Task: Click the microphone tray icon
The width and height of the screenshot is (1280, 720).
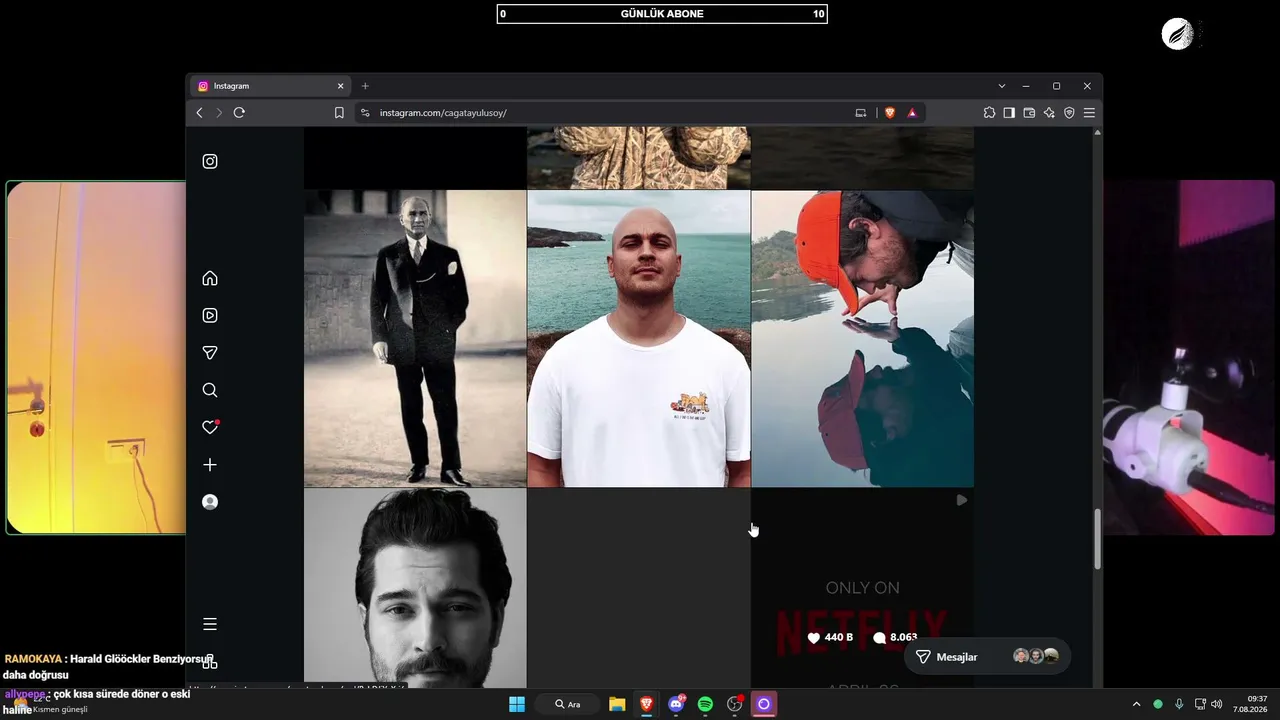Action: 1179,704
